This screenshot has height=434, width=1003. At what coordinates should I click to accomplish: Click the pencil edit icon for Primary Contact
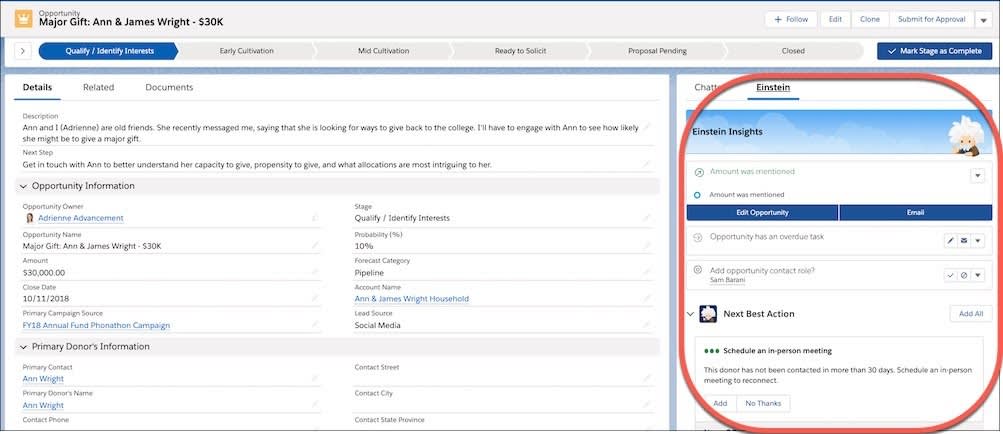(314, 378)
